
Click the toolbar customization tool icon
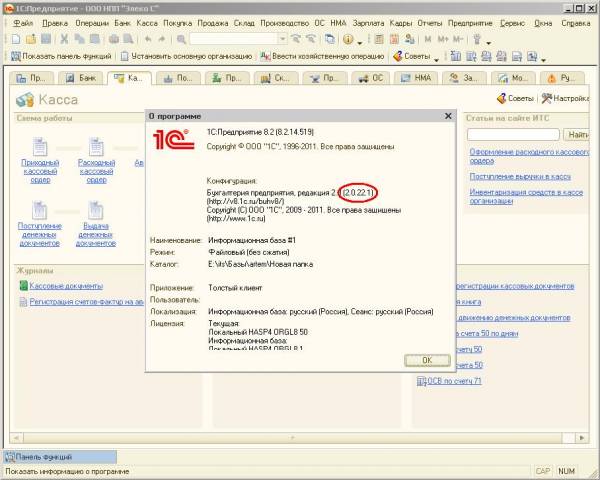coord(477,39)
